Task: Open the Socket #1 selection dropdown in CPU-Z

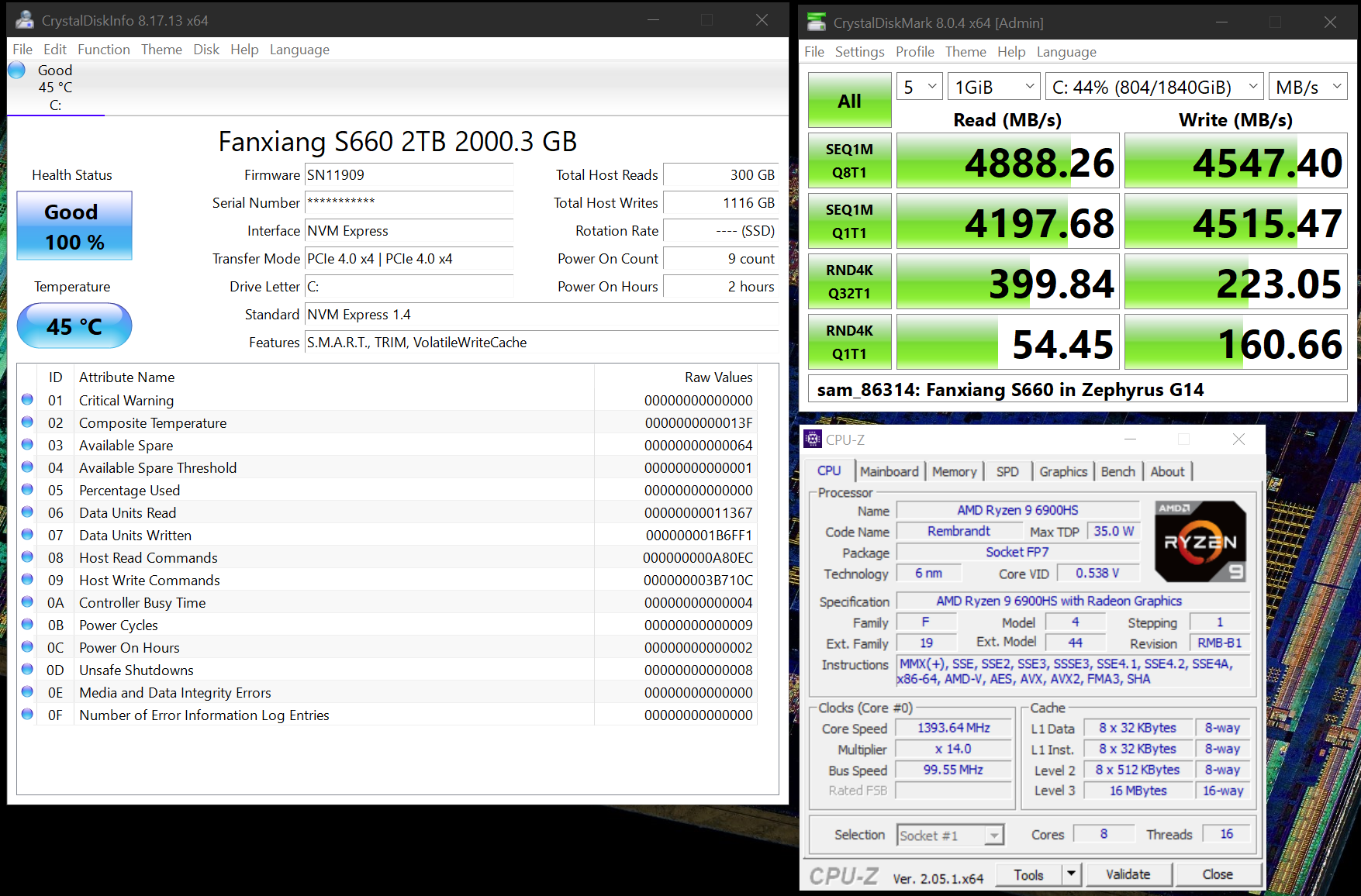Action: click(950, 835)
